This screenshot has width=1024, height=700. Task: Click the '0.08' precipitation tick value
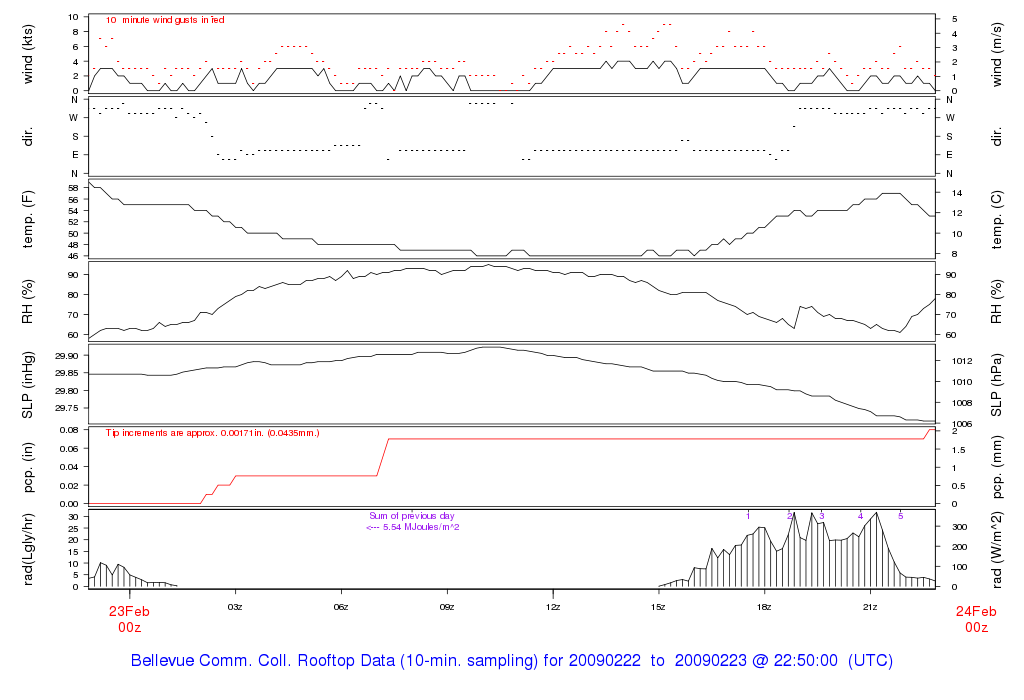tap(69, 430)
